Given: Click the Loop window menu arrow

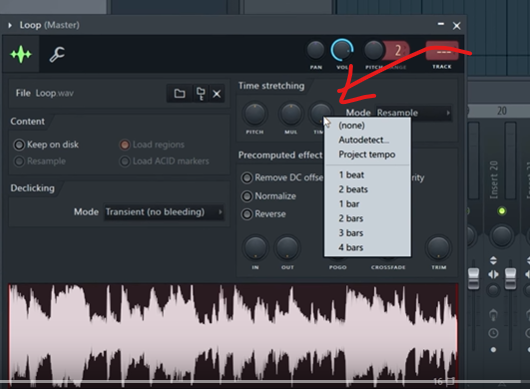Looking at the screenshot, I should (10, 25).
